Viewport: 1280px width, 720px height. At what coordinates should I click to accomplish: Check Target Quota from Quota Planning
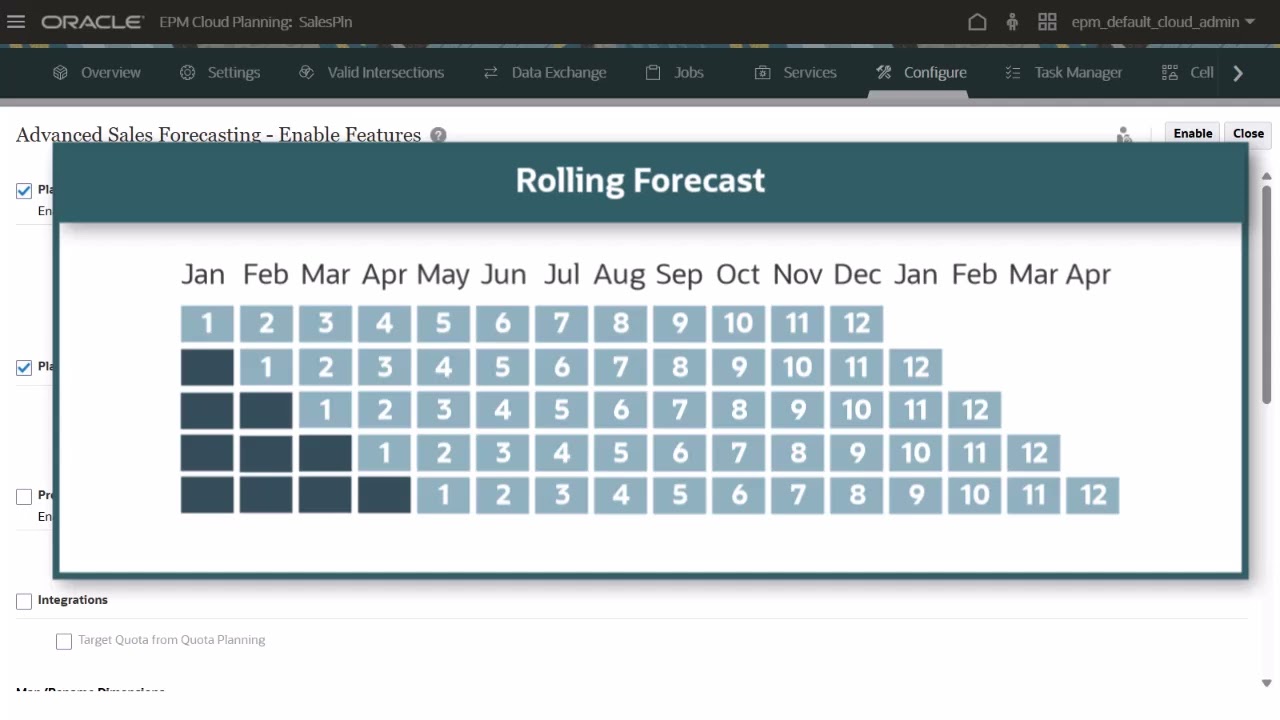pyautogui.click(x=64, y=641)
